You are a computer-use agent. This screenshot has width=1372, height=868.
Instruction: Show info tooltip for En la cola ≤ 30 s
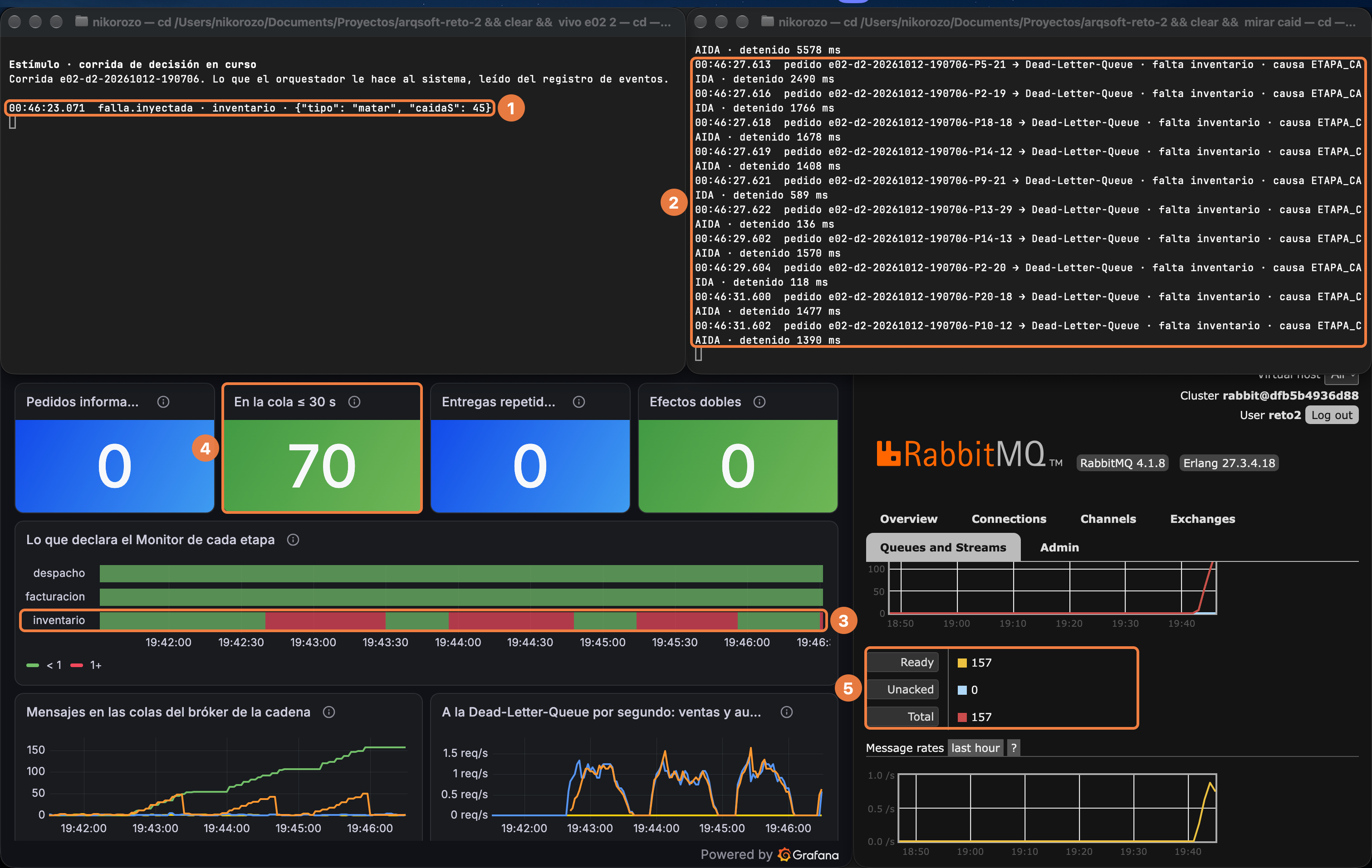pos(354,402)
